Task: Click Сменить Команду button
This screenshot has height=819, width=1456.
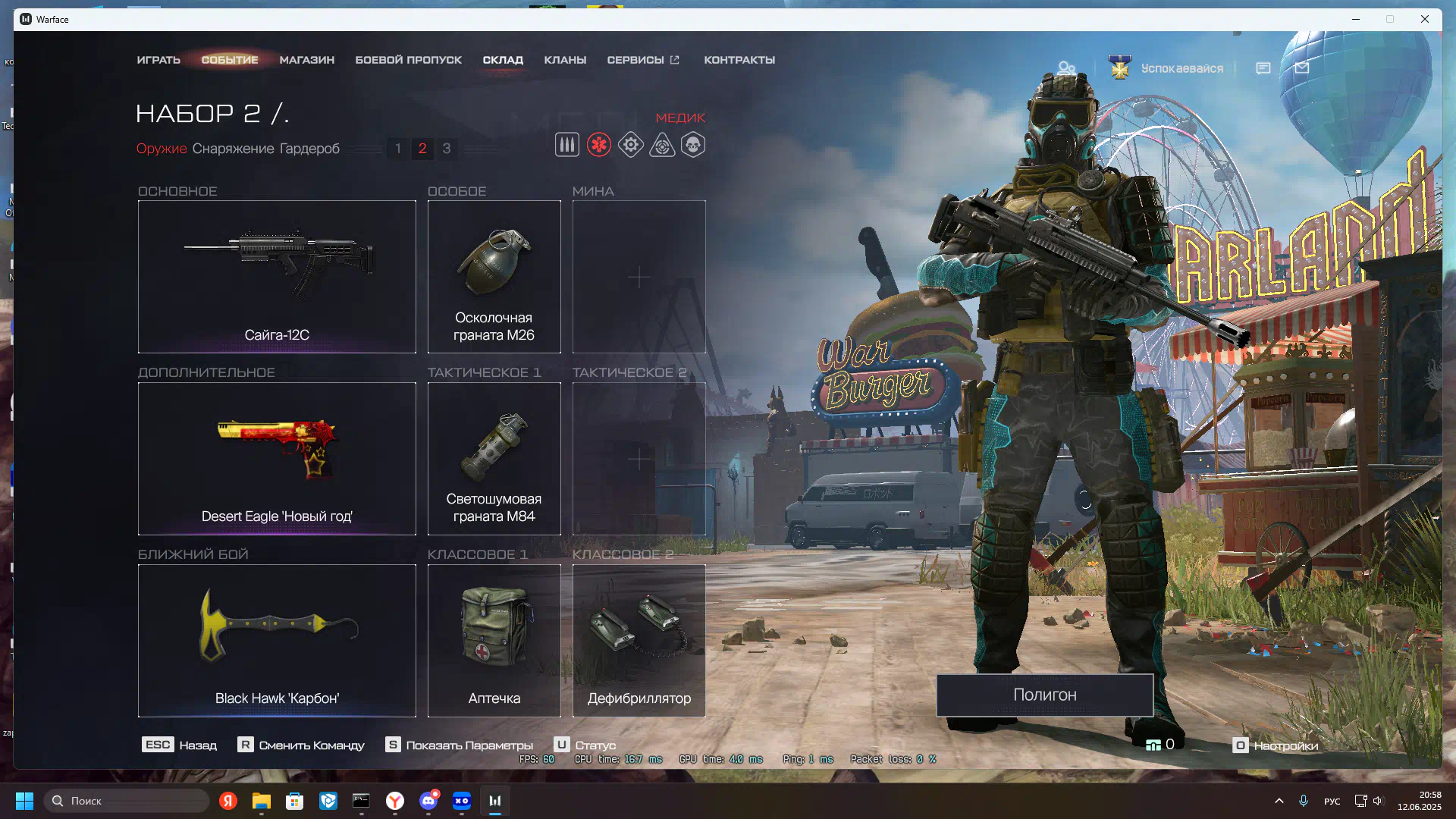Action: (x=301, y=745)
